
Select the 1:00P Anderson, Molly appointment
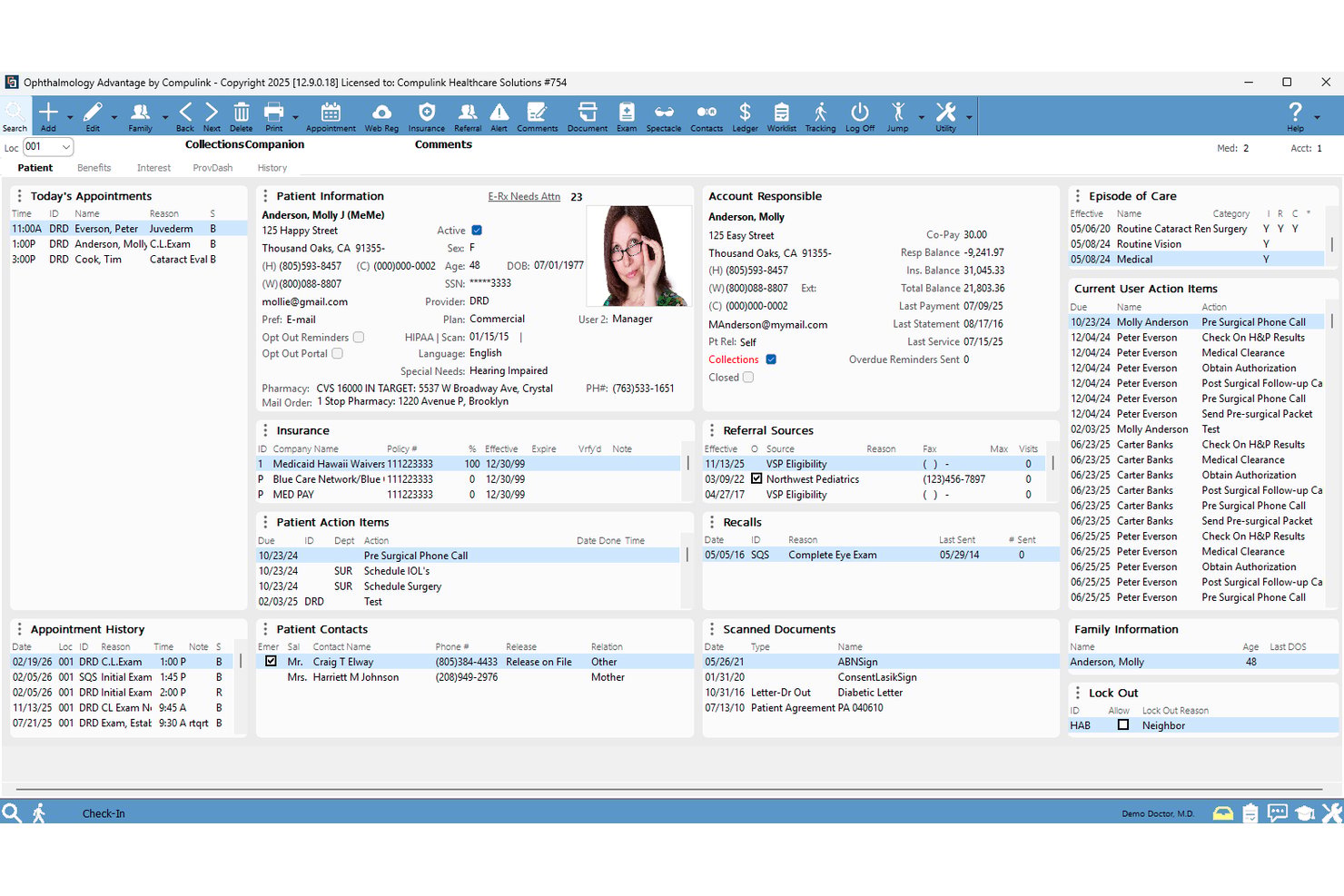tap(128, 244)
